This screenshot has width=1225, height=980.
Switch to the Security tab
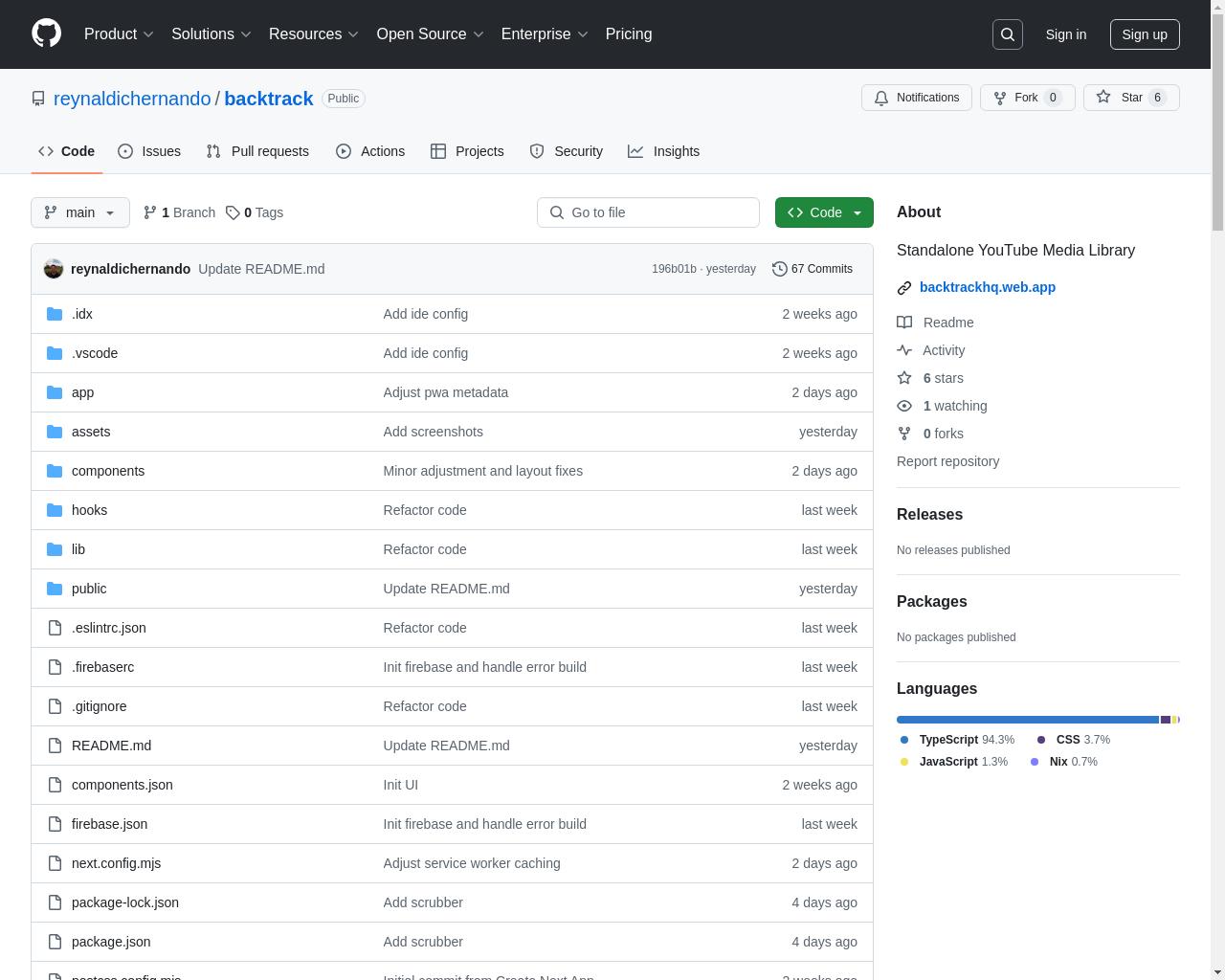point(567,151)
